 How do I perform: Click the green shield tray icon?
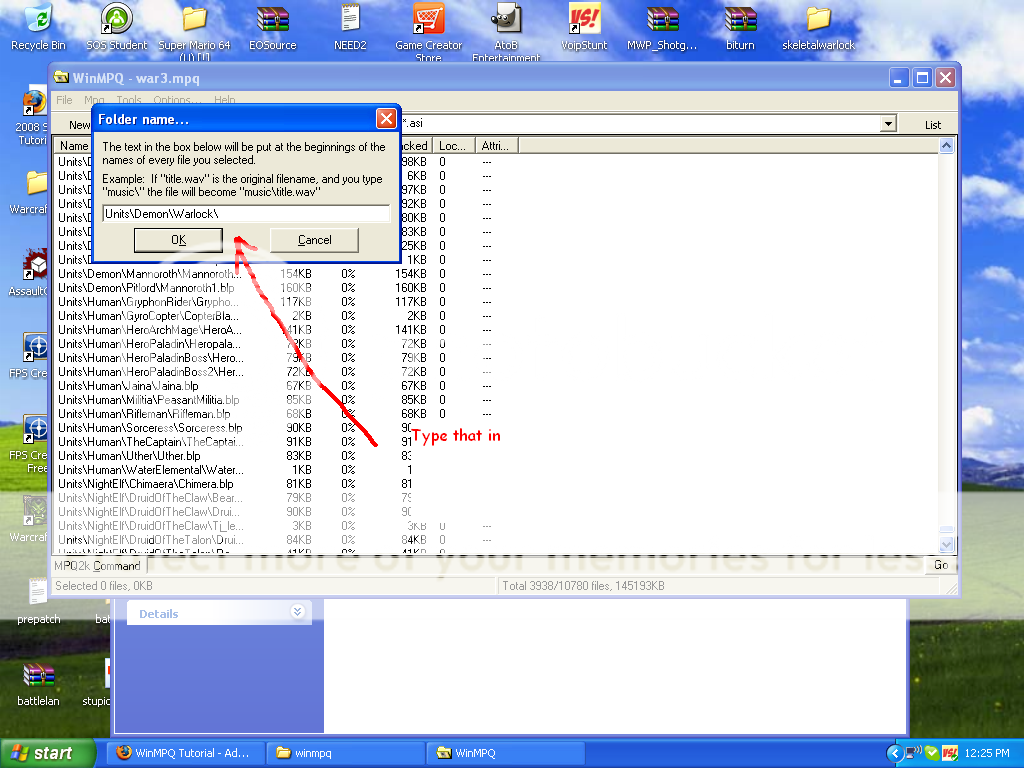pos(933,753)
